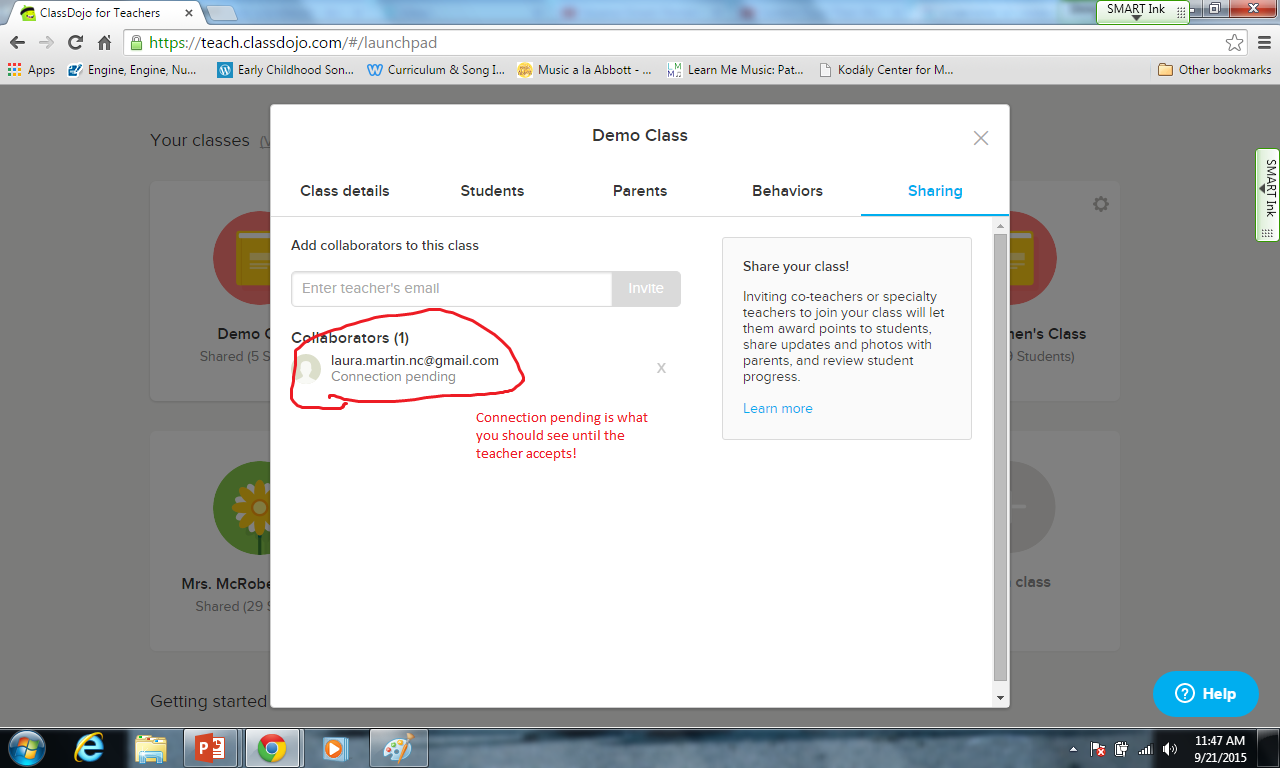Open Other bookmarks folder

(1214, 70)
